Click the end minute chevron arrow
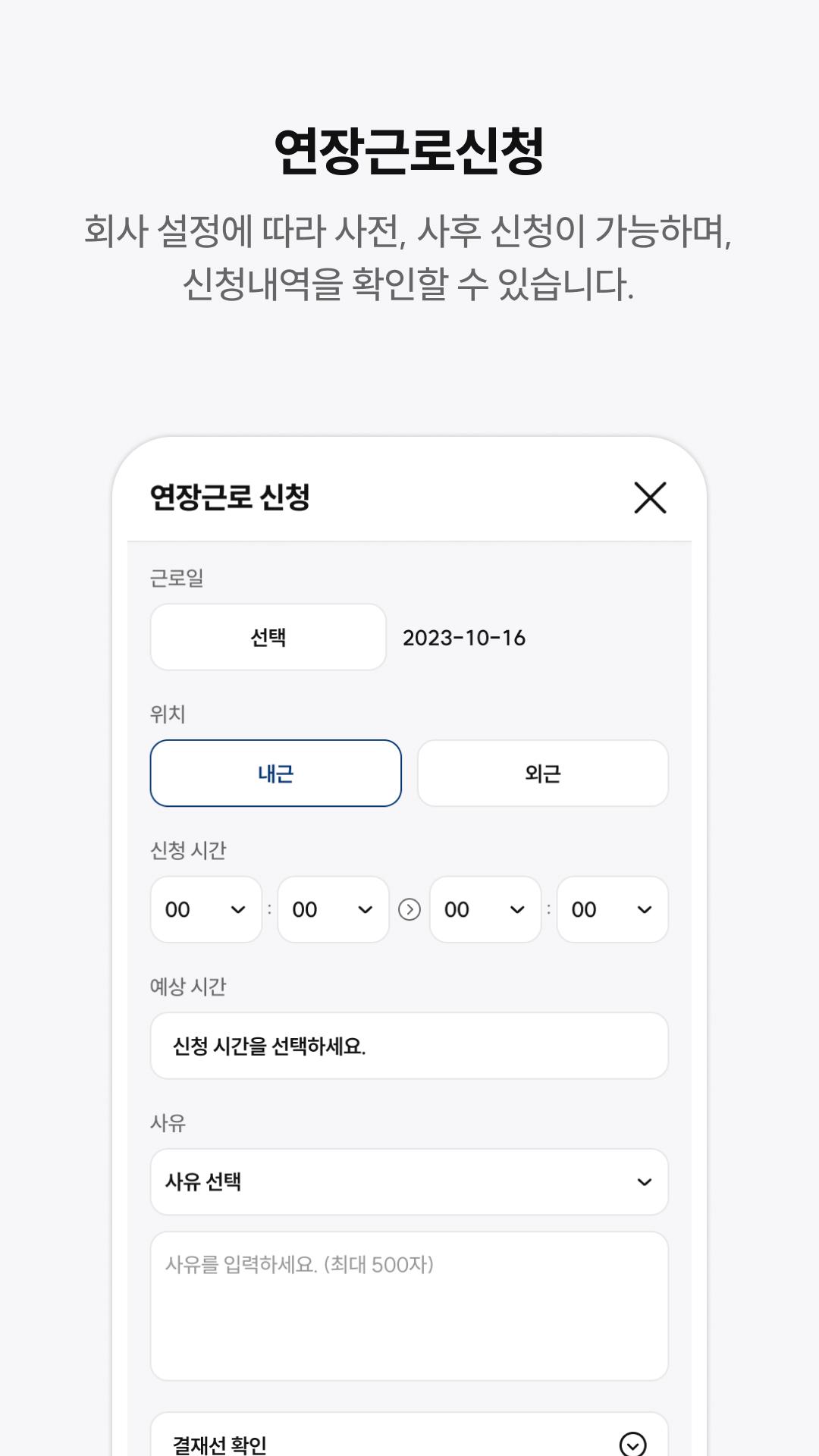The height and width of the screenshot is (1456, 819). (645, 910)
